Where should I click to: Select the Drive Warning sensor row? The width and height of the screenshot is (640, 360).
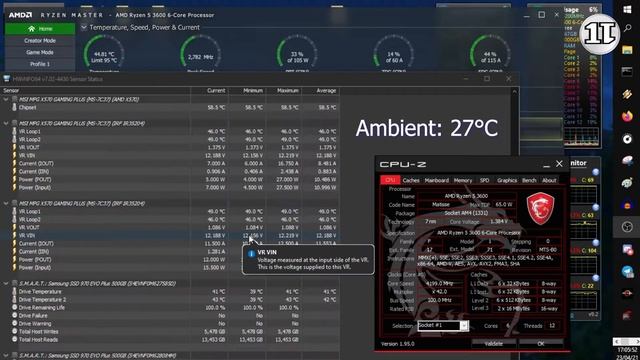click(x=169, y=324)
